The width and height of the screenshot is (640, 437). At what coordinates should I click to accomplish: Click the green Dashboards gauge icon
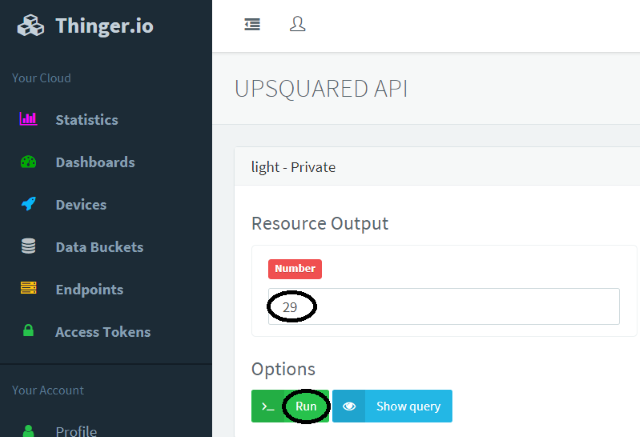[x=29, y=162]
